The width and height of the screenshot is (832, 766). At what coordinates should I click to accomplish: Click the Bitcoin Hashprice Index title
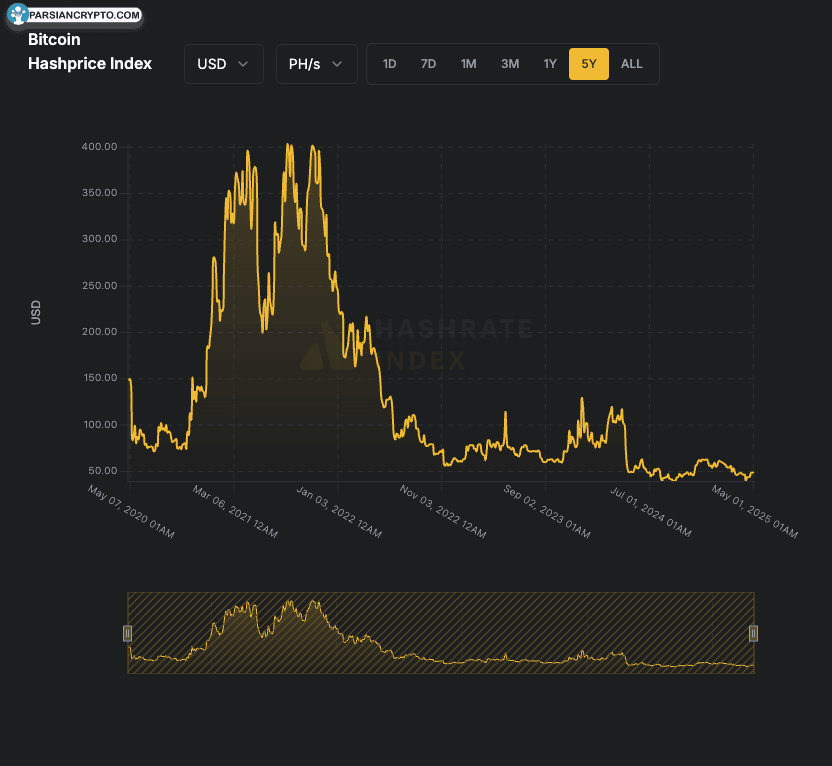click(x=90, y=52)
